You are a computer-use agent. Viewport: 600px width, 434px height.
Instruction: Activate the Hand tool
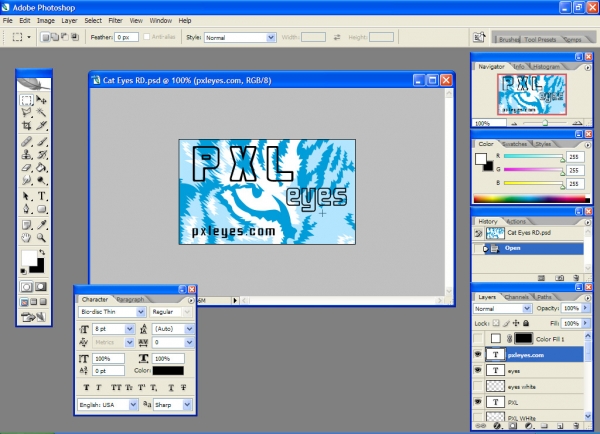(26, 238)
